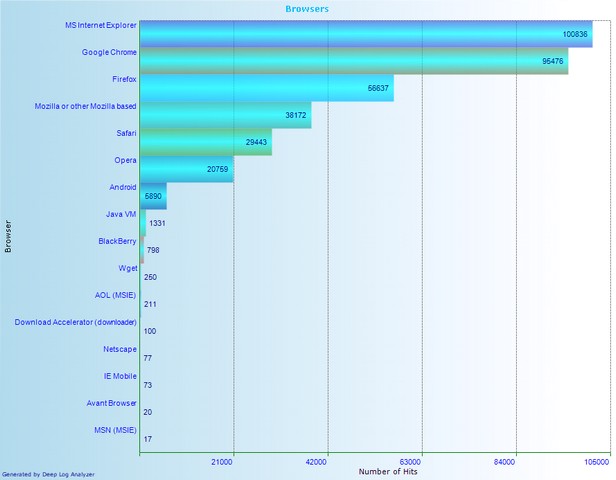The width and height of the screenshot is (616, 480).
Task: Click the 'Browsers' chart title
Action: pos(307,8)
